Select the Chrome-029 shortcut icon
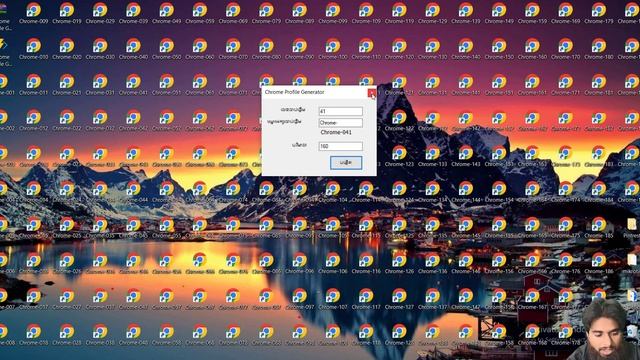640x360 pixels. [x=100, y=13]
